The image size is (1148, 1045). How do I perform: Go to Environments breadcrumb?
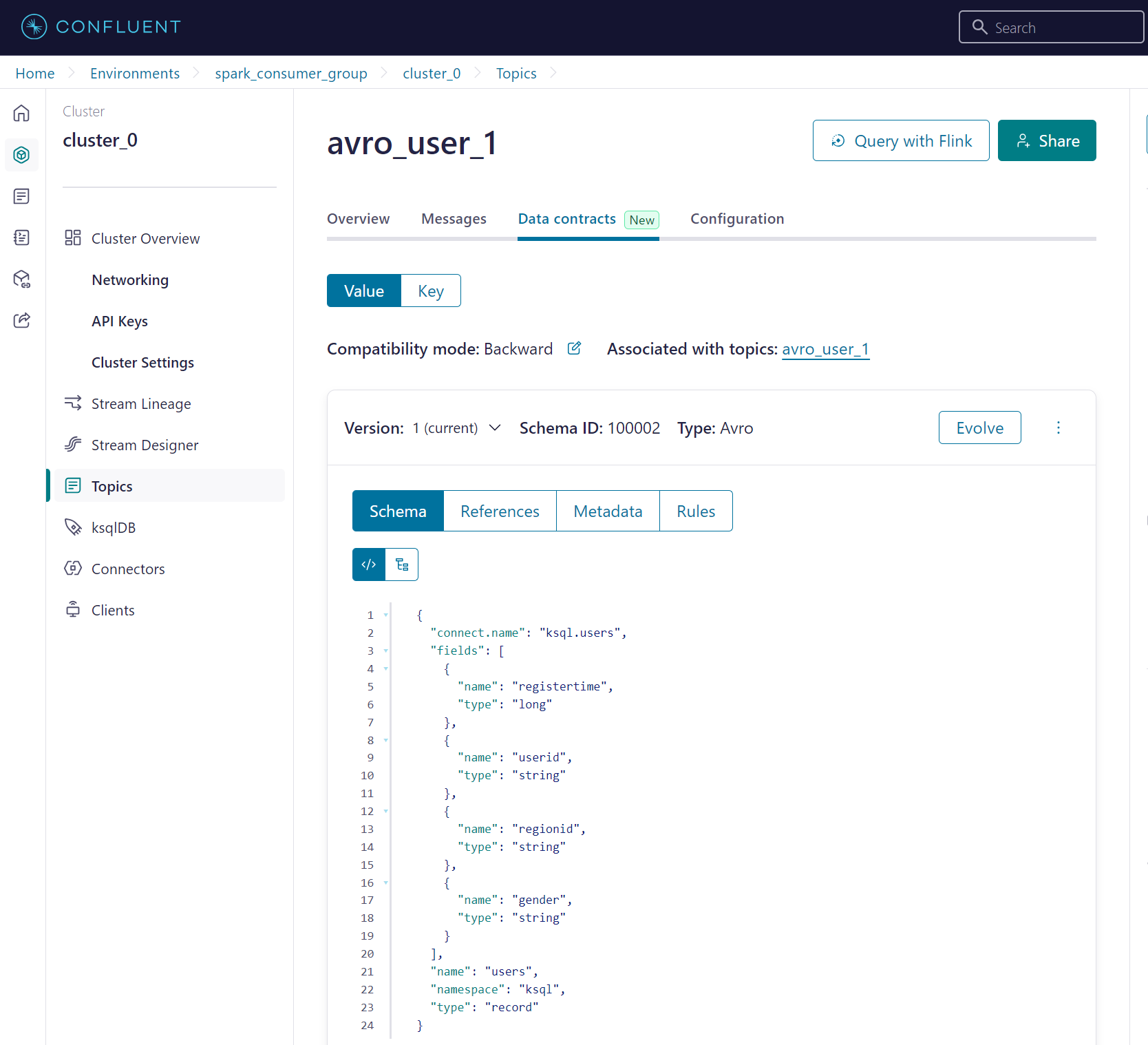coord(135,73)
